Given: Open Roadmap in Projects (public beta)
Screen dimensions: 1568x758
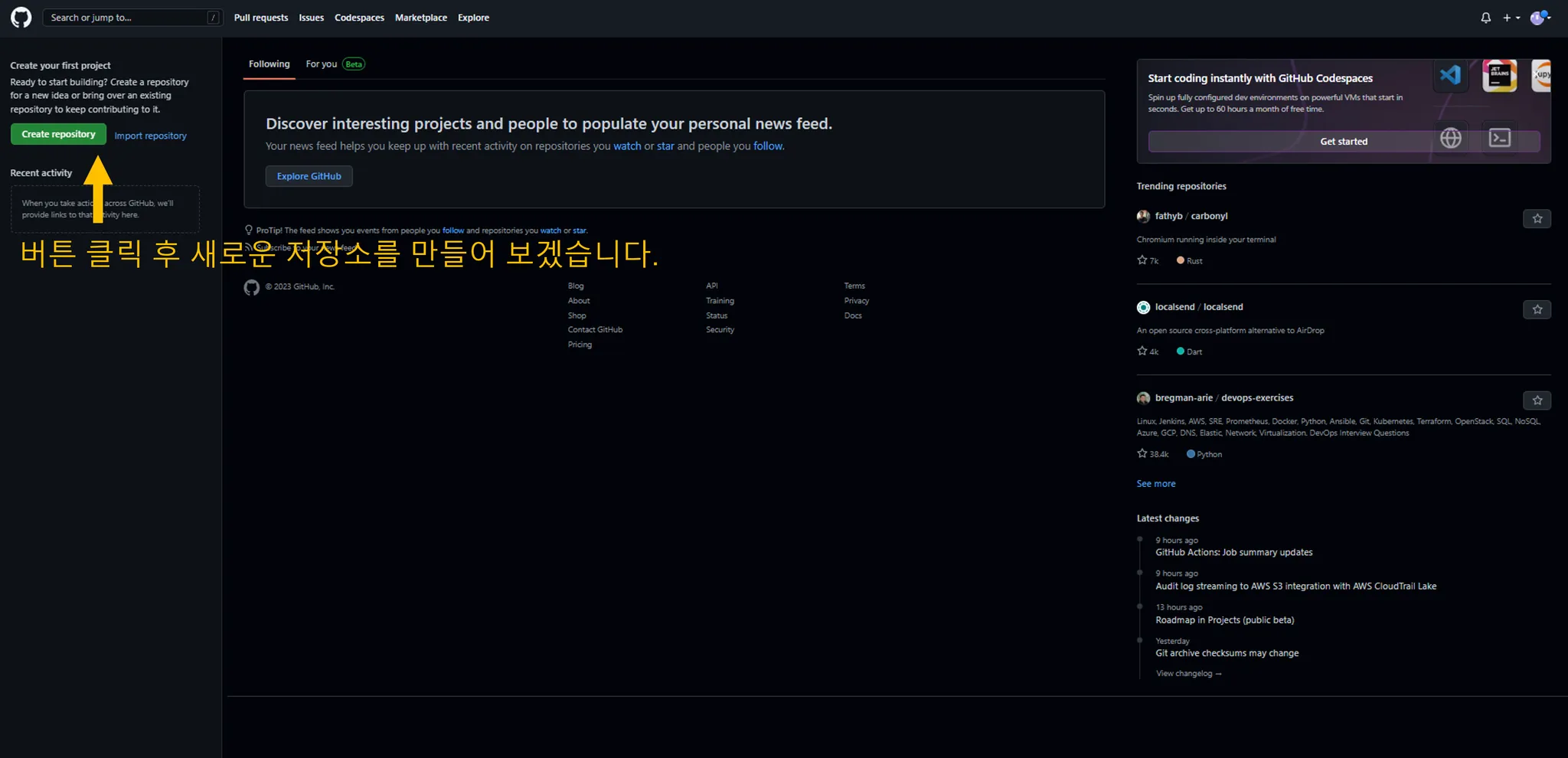Looking at the screenshot, I should (1225, 620).
